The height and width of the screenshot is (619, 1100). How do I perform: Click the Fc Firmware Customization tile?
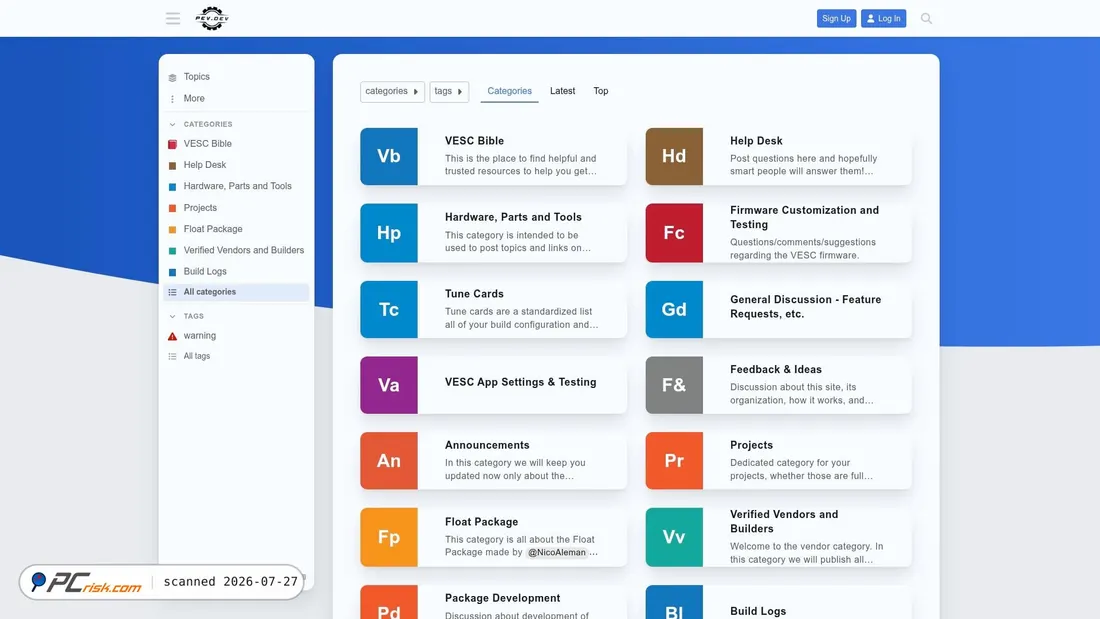[673, 233]
